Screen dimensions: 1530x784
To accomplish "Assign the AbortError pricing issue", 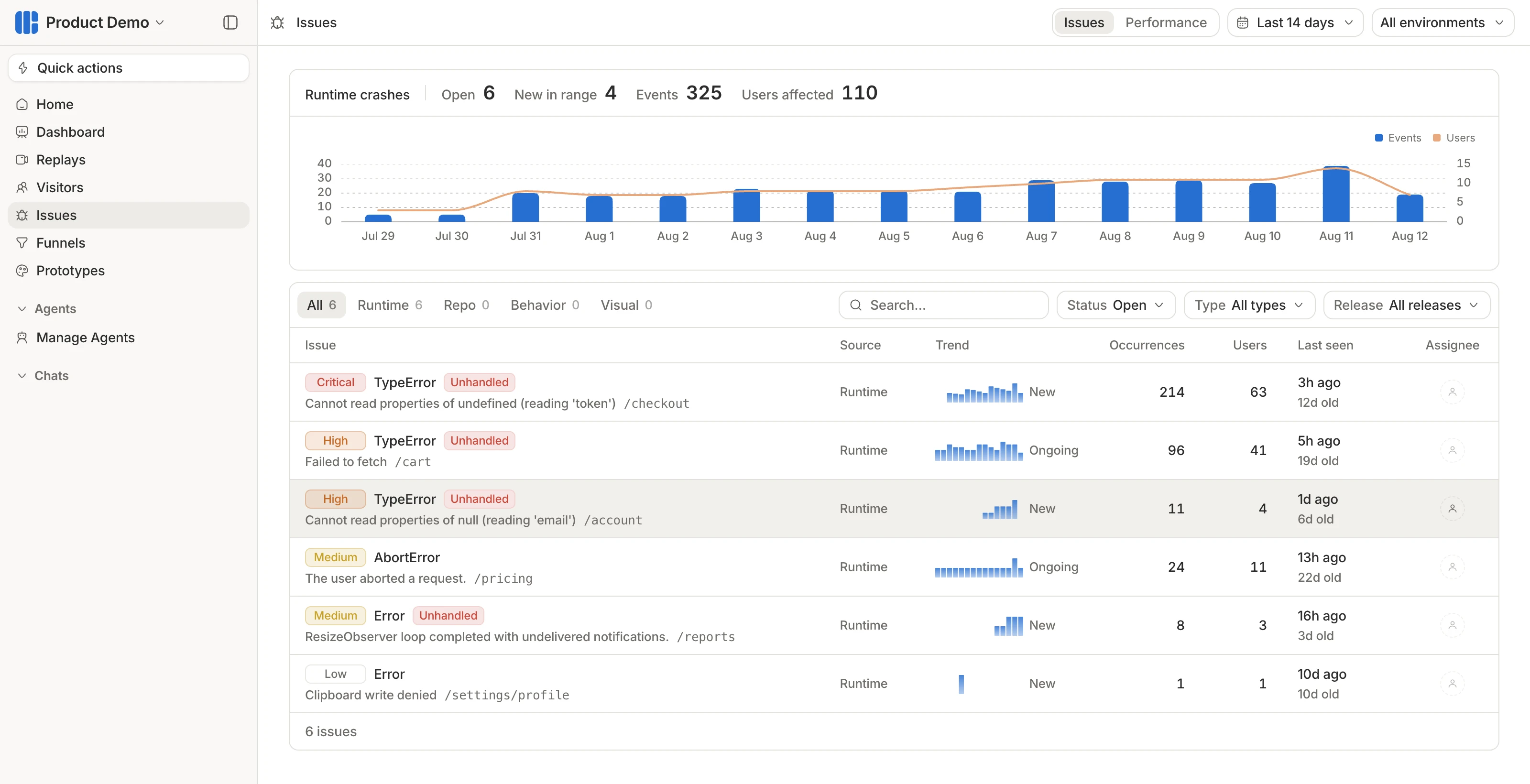I will click(x=1452, y=566).
